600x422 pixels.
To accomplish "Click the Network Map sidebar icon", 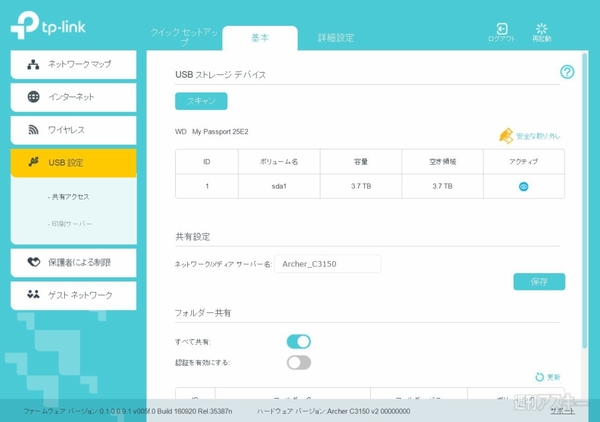I will (x=33, y=64).
